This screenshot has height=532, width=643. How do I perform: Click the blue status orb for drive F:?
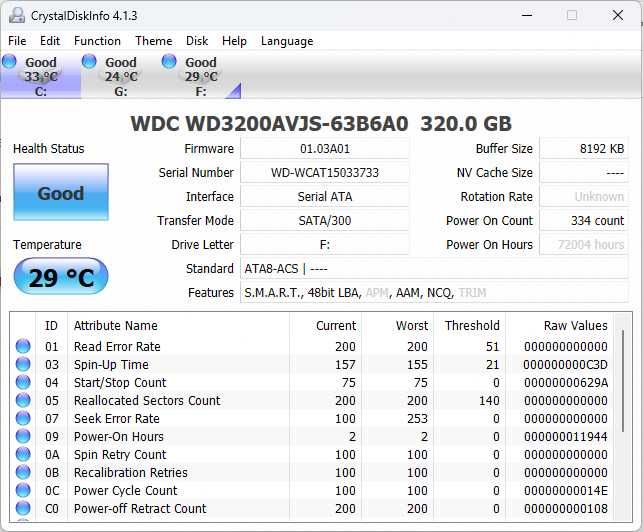click(x=169, y=62)
